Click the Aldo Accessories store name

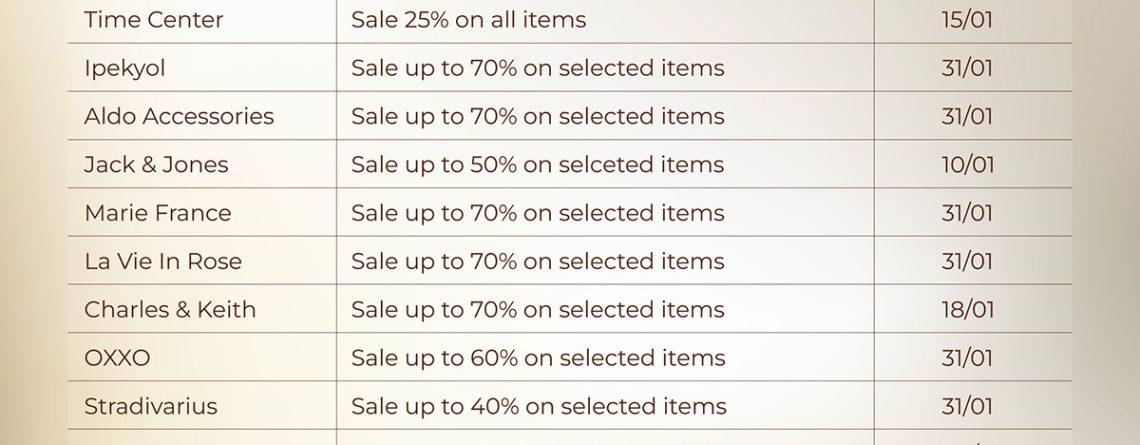(179, 116)
